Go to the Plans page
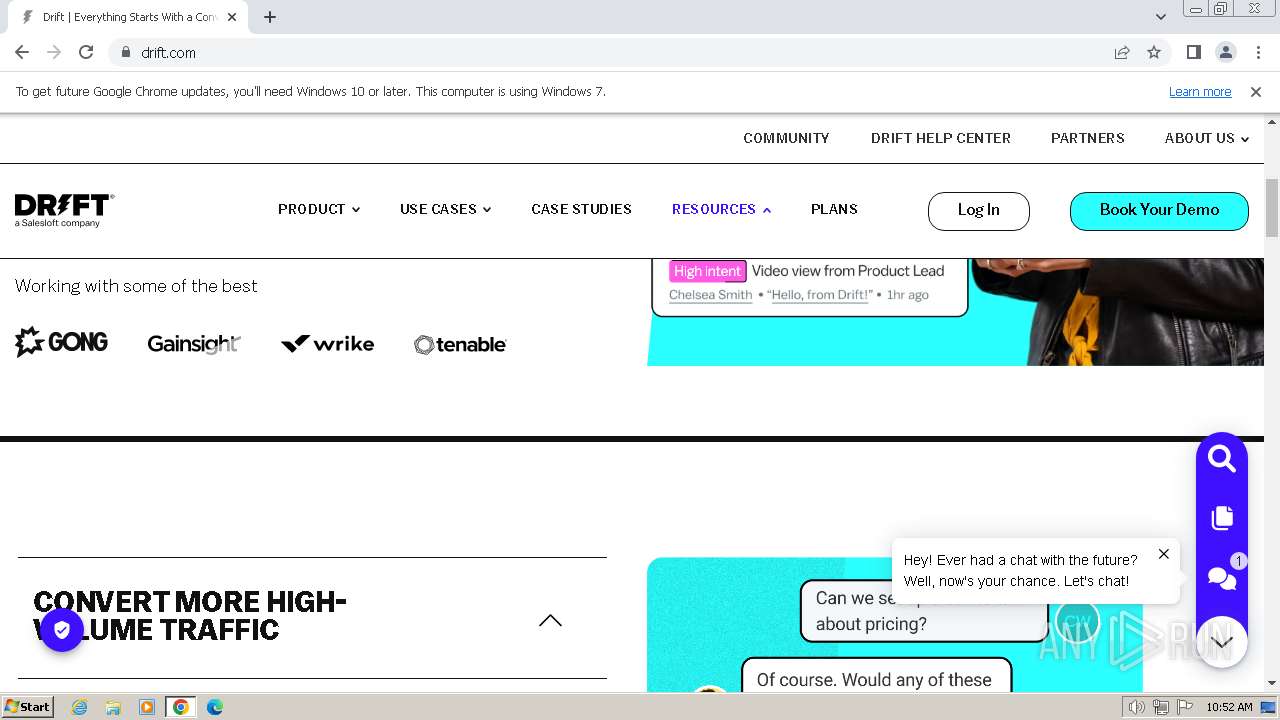Image resolution: width=1280 pixels, height=720 pixels. [x=834, y=209]
